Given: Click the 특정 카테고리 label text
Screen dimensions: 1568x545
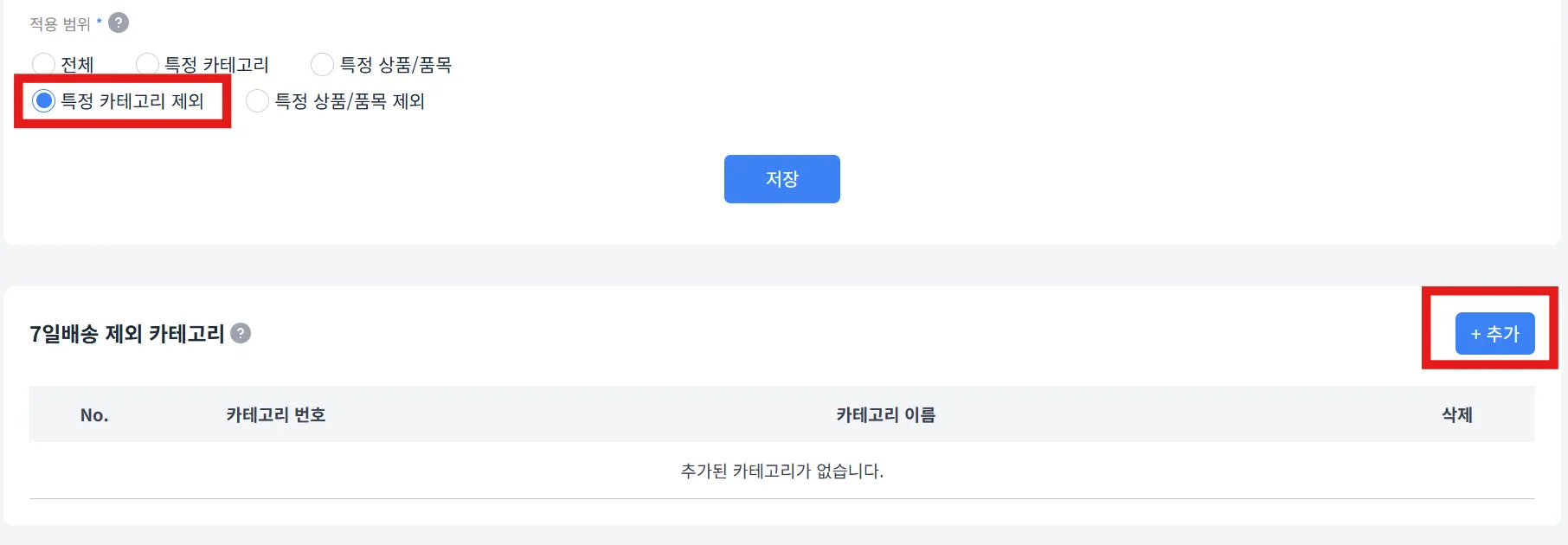Looking at the screenshot, I should coord(216,65).
